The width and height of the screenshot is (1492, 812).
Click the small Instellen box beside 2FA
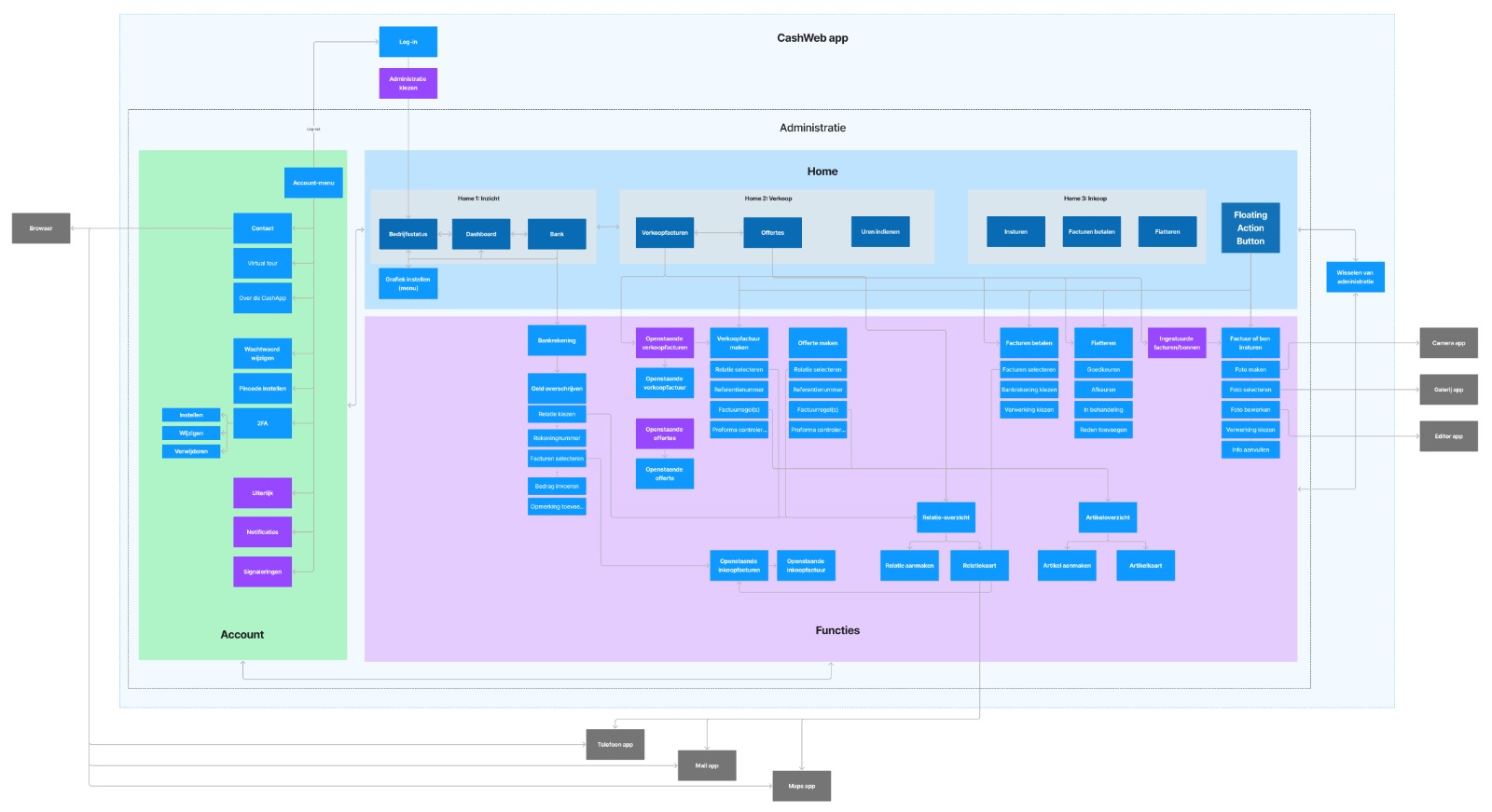pyautogui.click(x=191, y=415)
